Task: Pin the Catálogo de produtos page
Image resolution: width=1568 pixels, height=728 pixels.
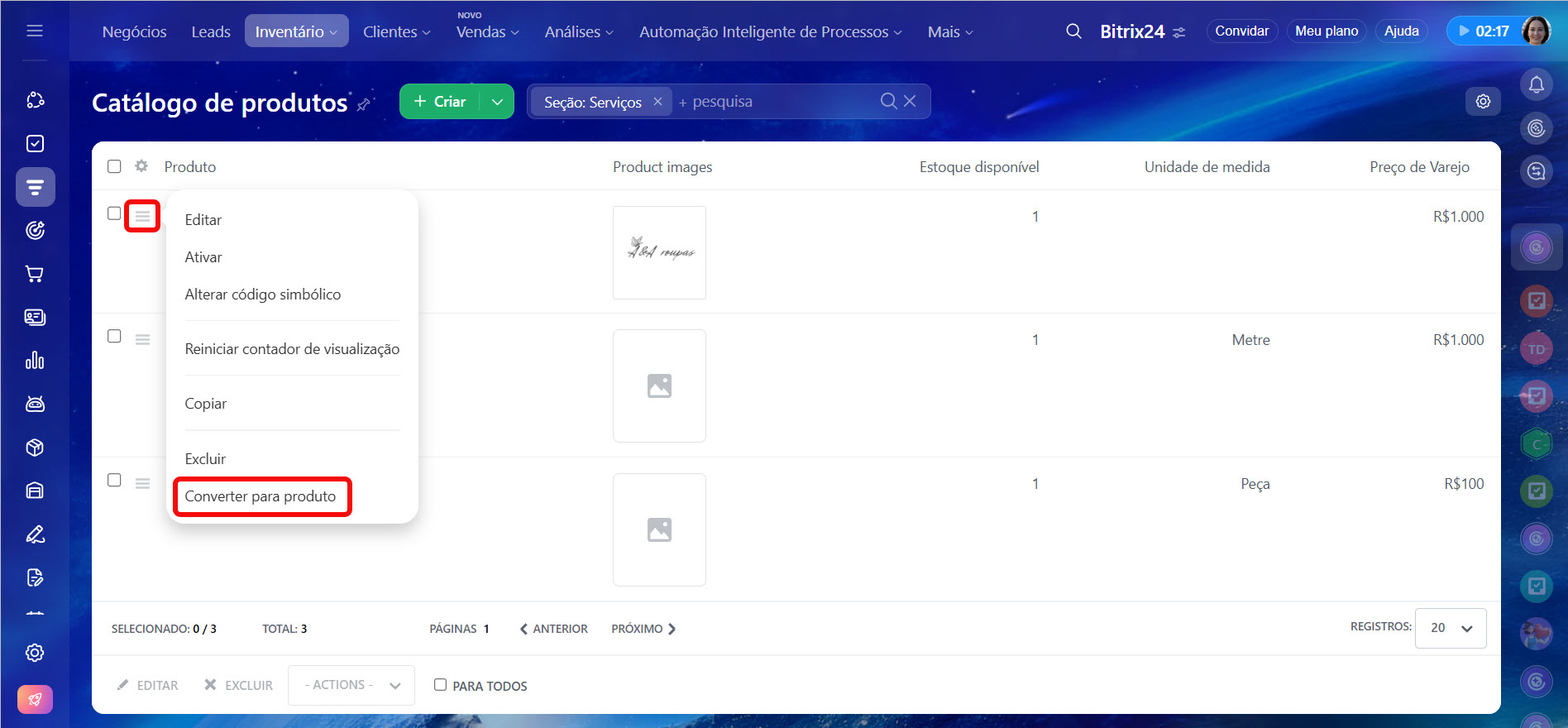Action: tap(363, 105)
